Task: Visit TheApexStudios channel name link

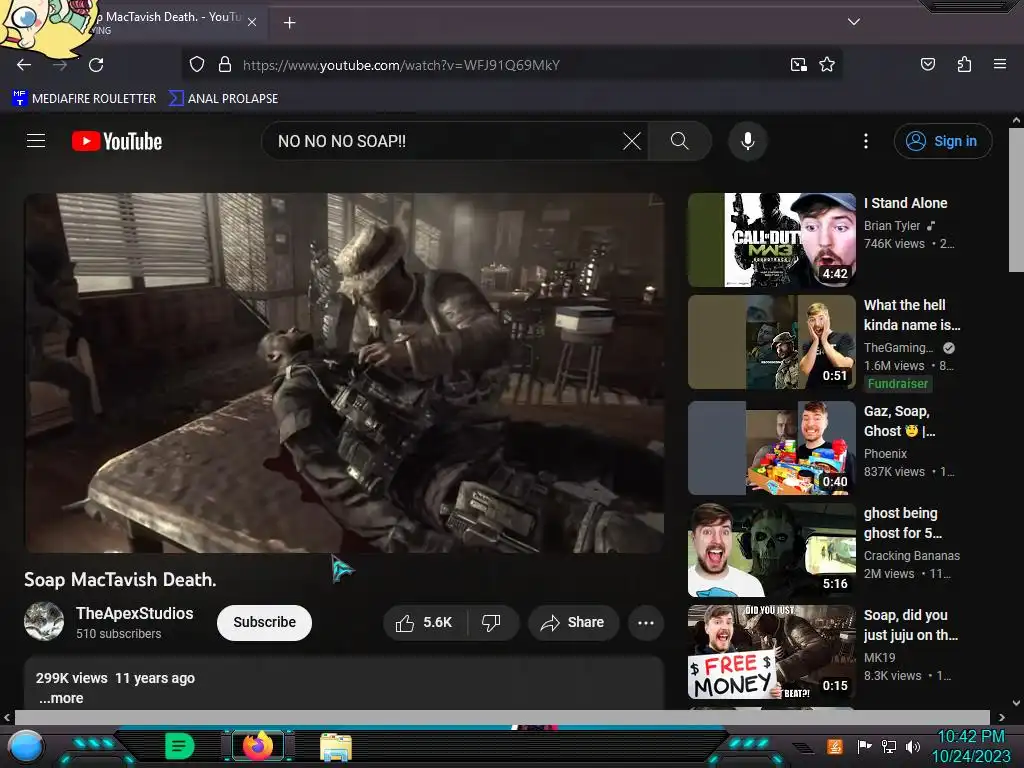Action: pyautogui.click(x=135, y=613)
